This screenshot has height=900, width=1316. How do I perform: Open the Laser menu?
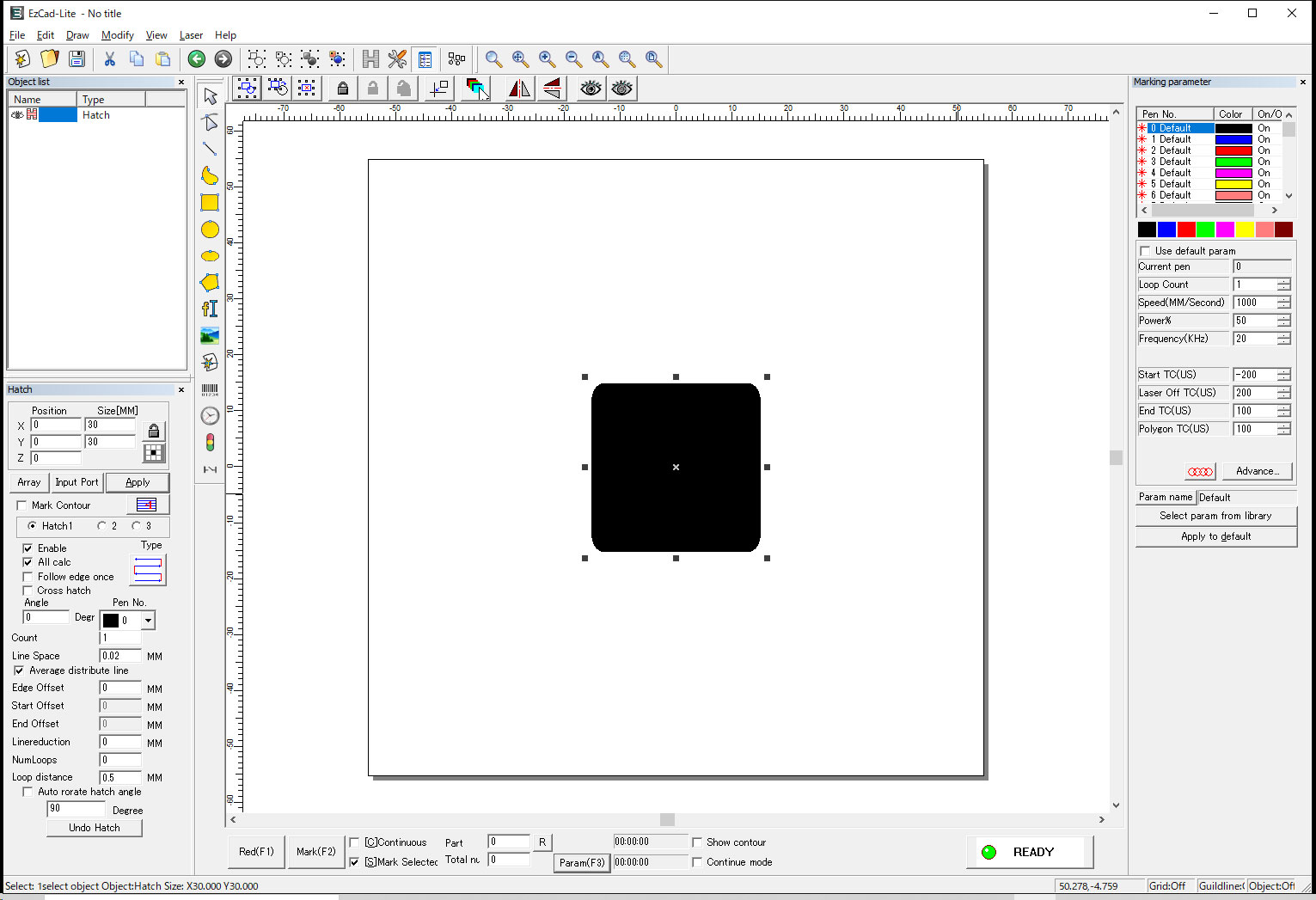[191, 35]
